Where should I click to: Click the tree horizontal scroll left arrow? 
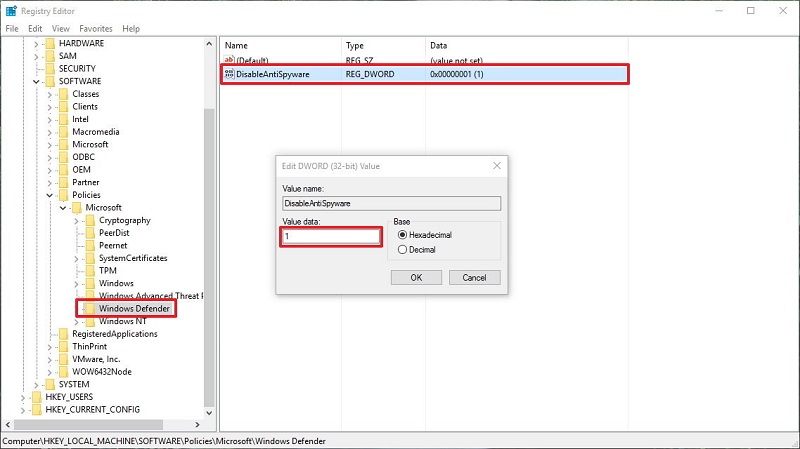tap(8, 425)
